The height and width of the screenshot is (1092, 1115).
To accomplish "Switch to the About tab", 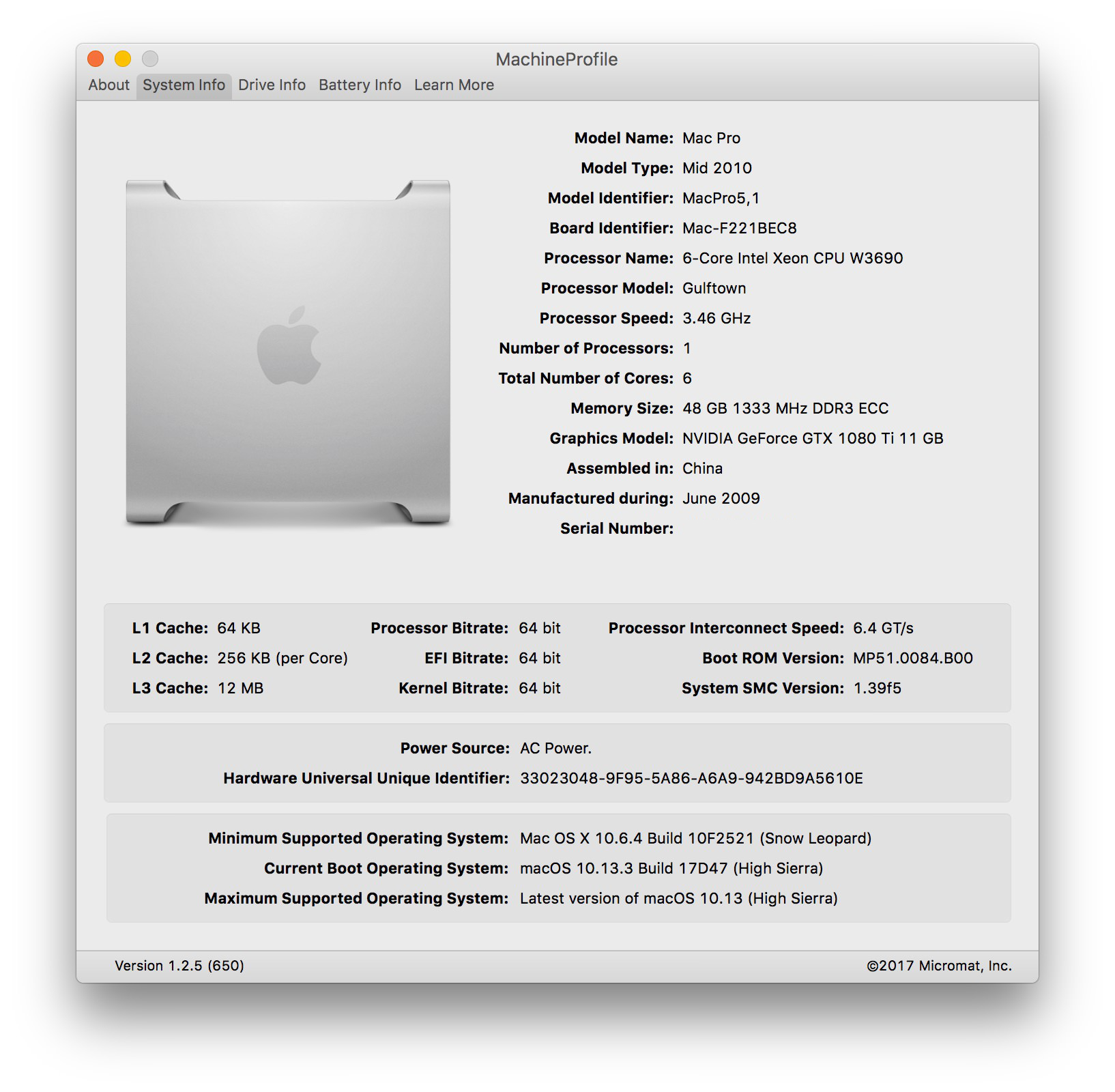I will tap(108, 85).
